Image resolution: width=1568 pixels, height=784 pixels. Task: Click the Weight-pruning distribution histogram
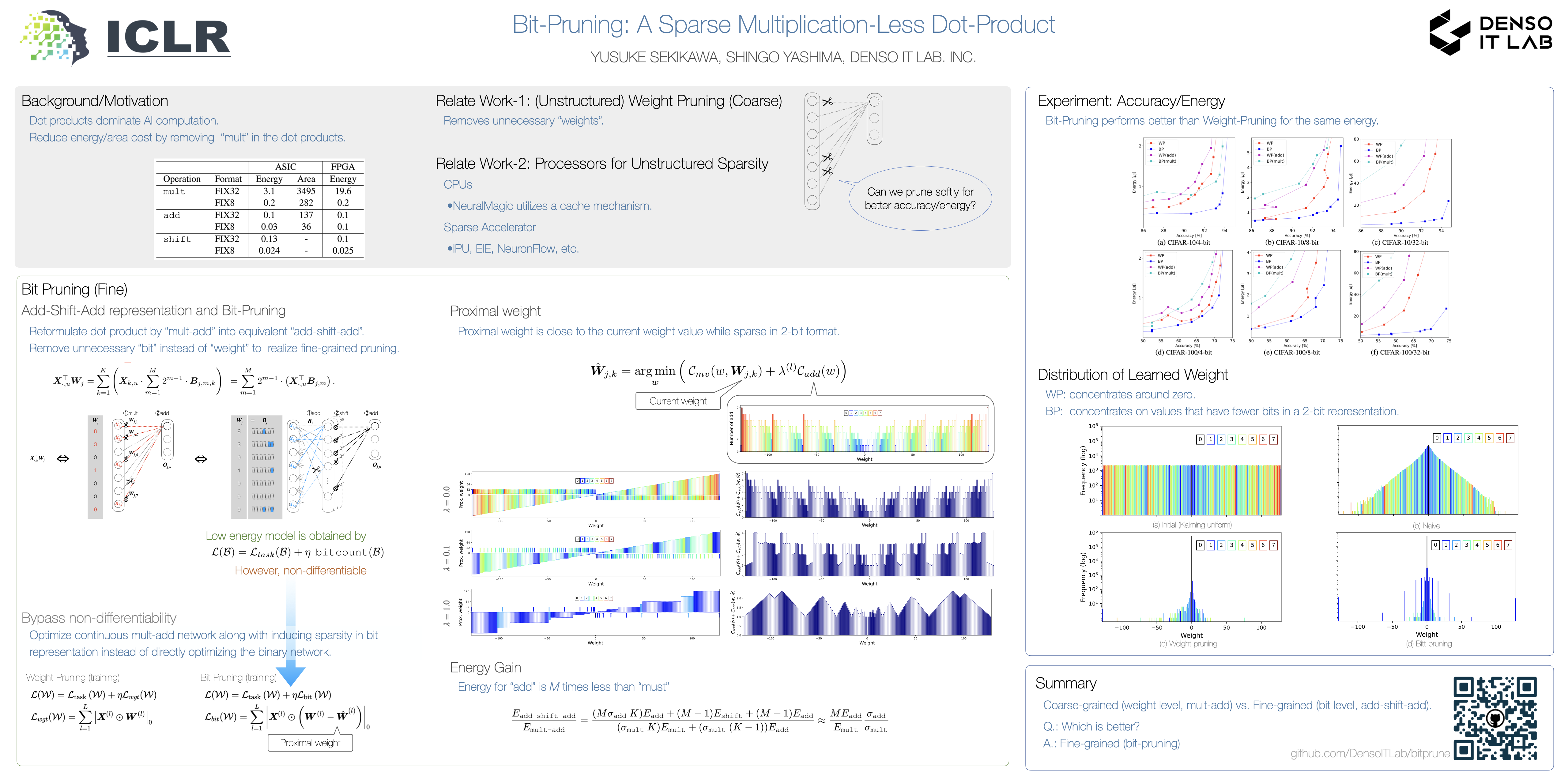pos(1191,577)
